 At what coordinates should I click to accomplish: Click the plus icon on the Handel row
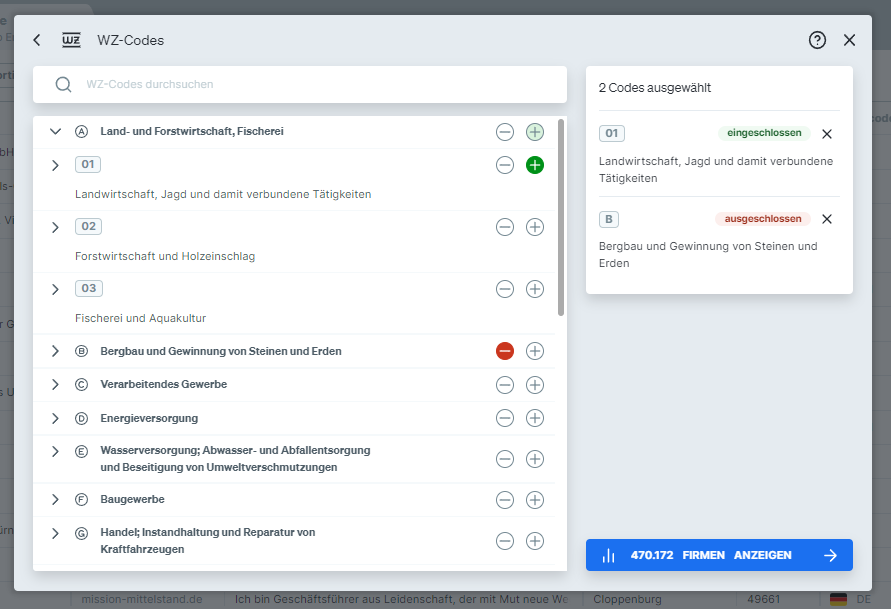pos(535,539)
